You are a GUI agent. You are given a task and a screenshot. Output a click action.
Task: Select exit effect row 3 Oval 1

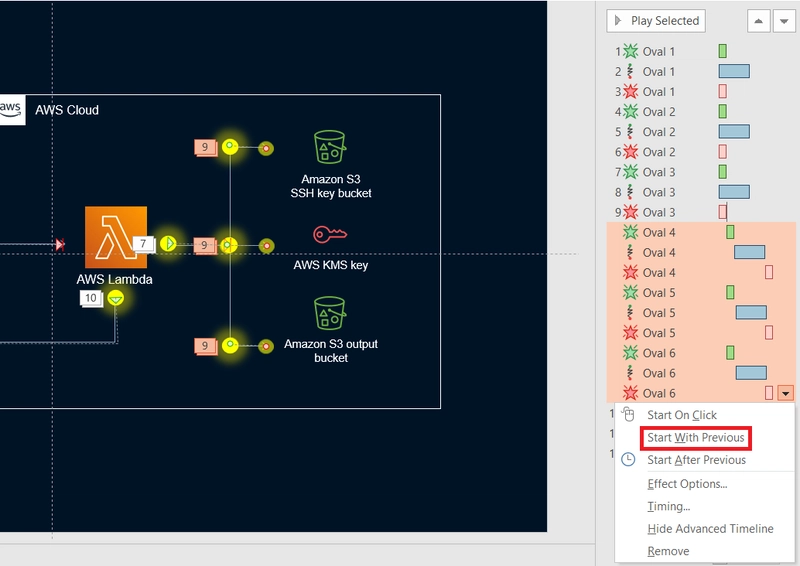[703, 92]
